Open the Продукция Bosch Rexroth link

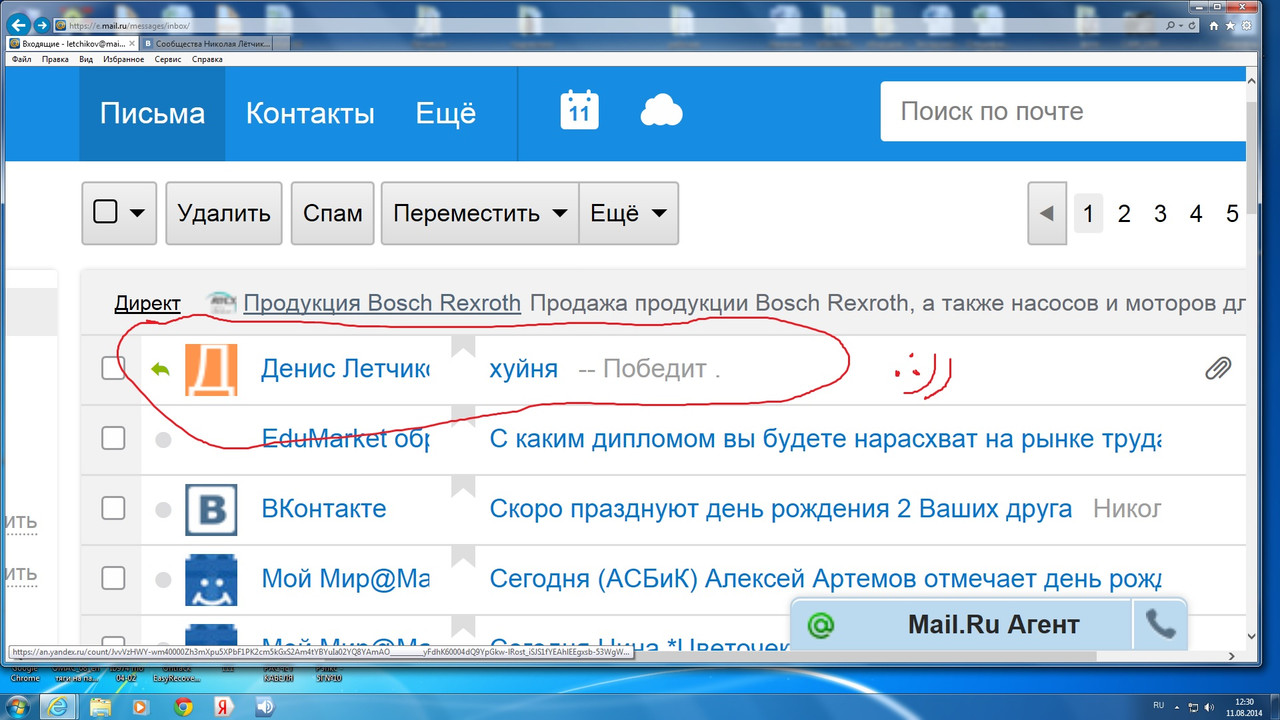(382, 303)
